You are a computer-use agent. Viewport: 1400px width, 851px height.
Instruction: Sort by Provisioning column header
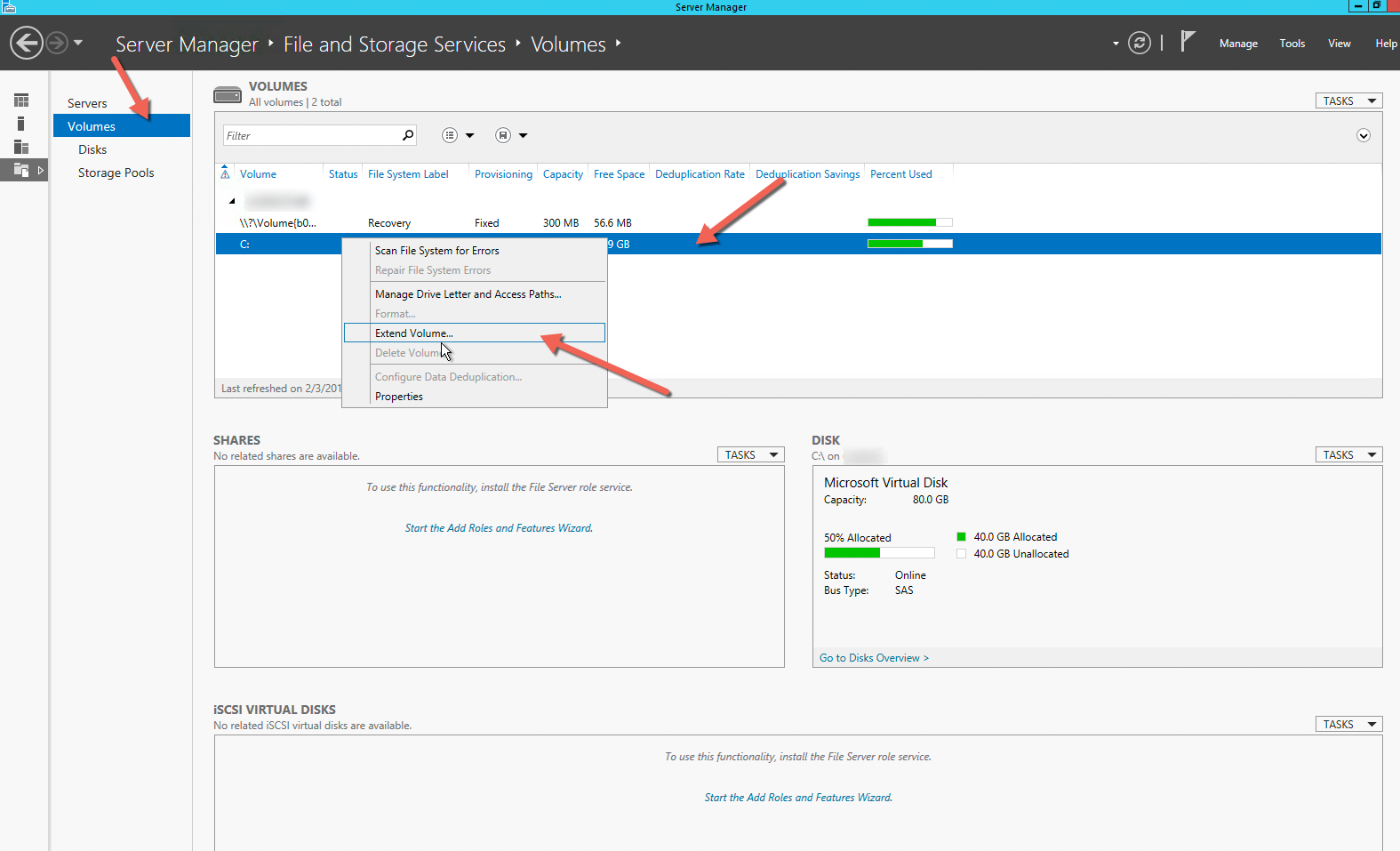pyautogui.click(x=503, y=174)
